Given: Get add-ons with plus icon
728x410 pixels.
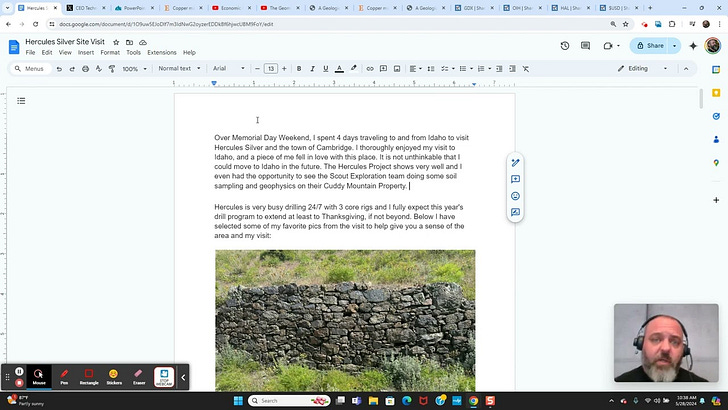Looking at the screenshot, I should tap(716, 200).
